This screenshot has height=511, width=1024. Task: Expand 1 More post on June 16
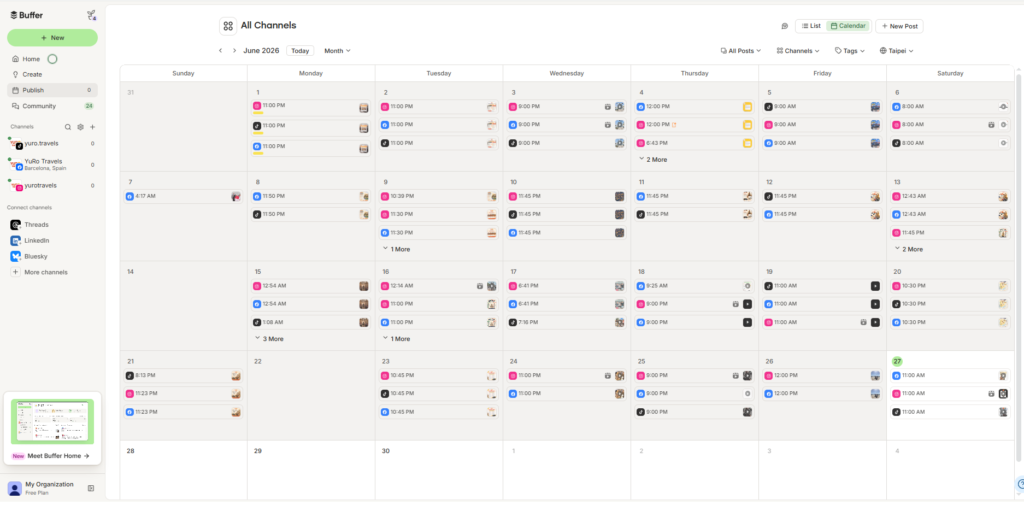point(396,338)
